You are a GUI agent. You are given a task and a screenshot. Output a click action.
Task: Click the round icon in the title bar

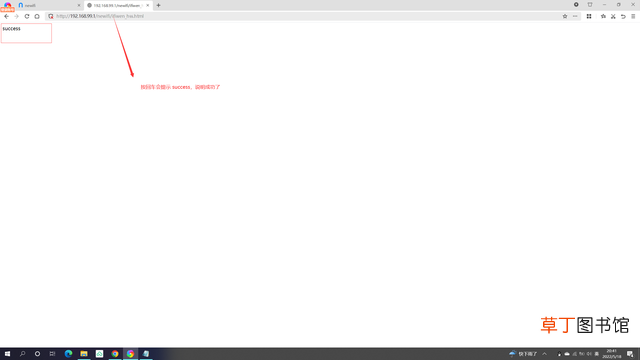coord(576,4)
